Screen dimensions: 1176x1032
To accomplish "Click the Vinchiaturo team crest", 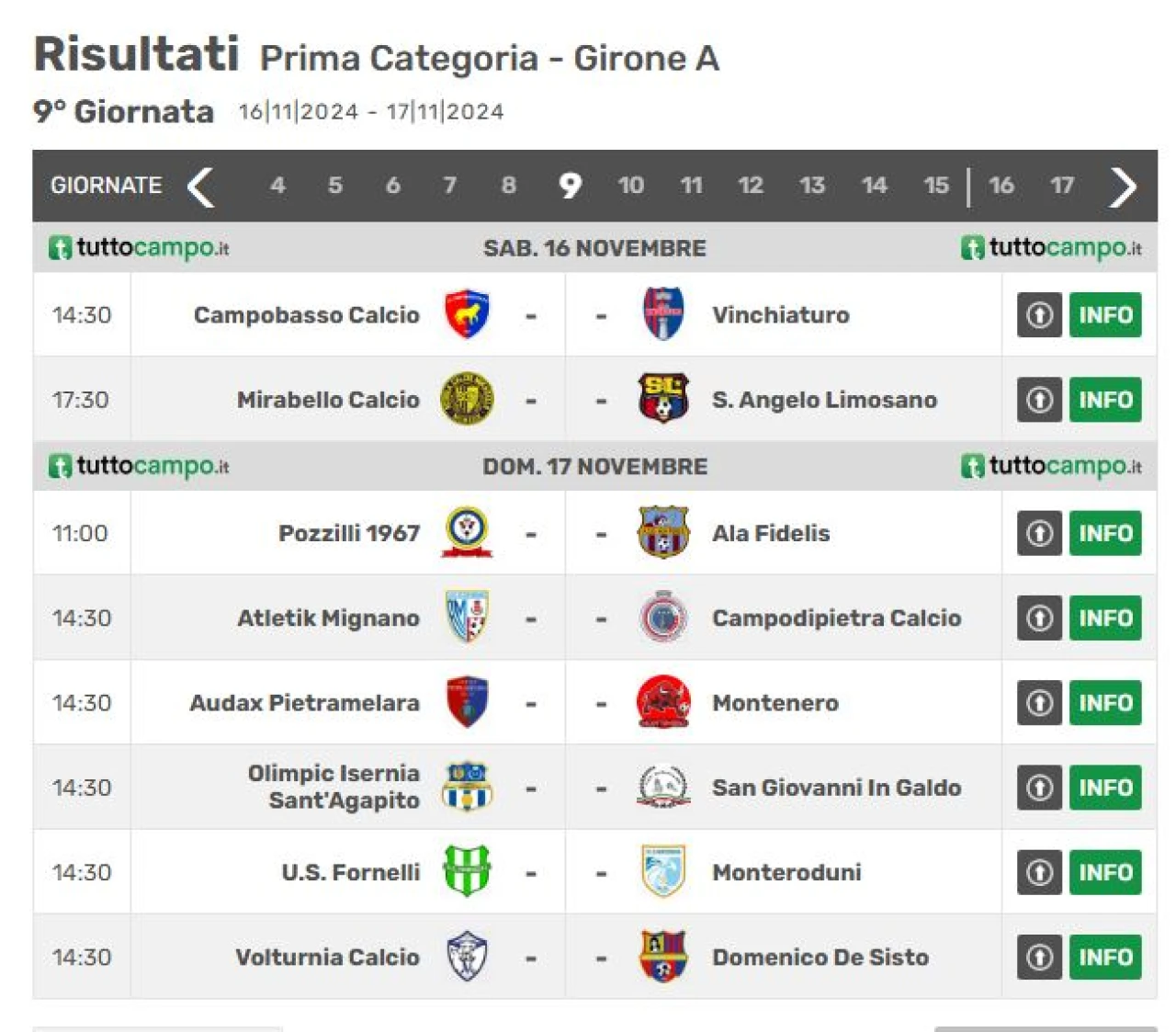I will coord(663,314).
